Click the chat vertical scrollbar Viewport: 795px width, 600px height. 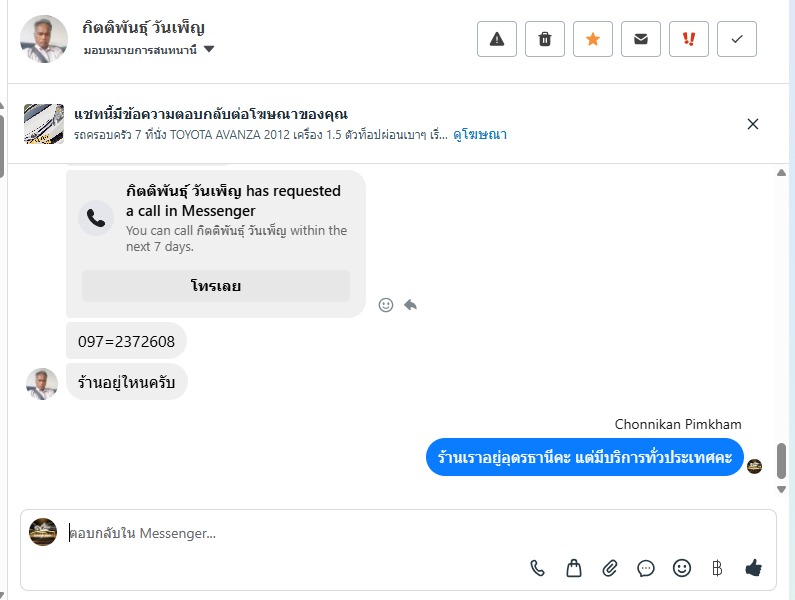[x=781, y=463]
